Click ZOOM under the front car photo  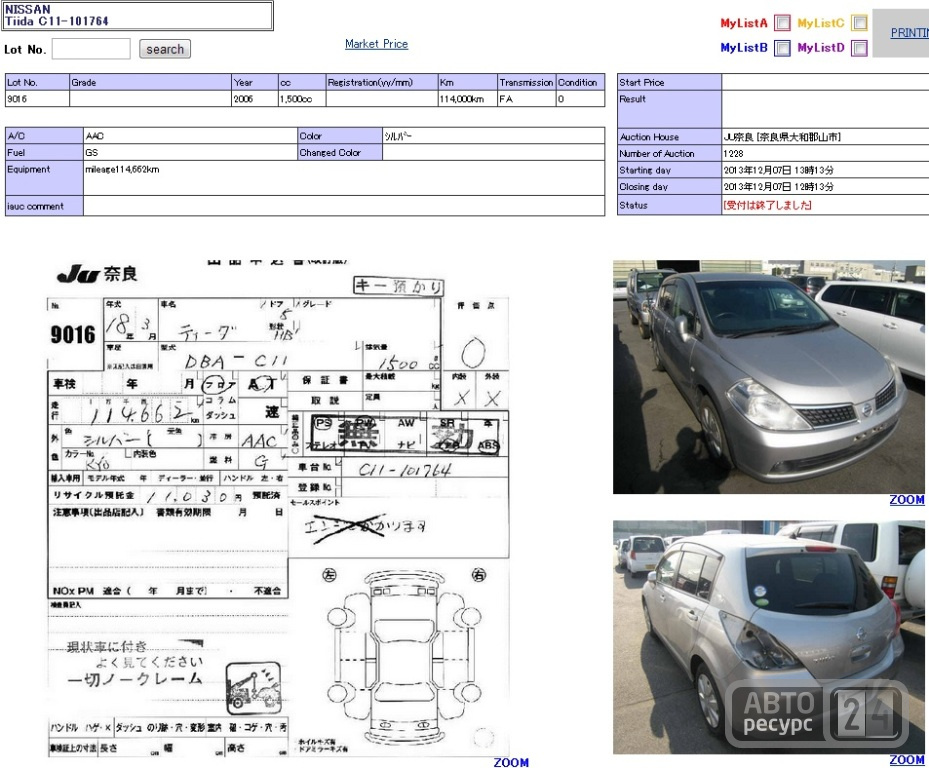pyautogui.click(x=906, y=500)
